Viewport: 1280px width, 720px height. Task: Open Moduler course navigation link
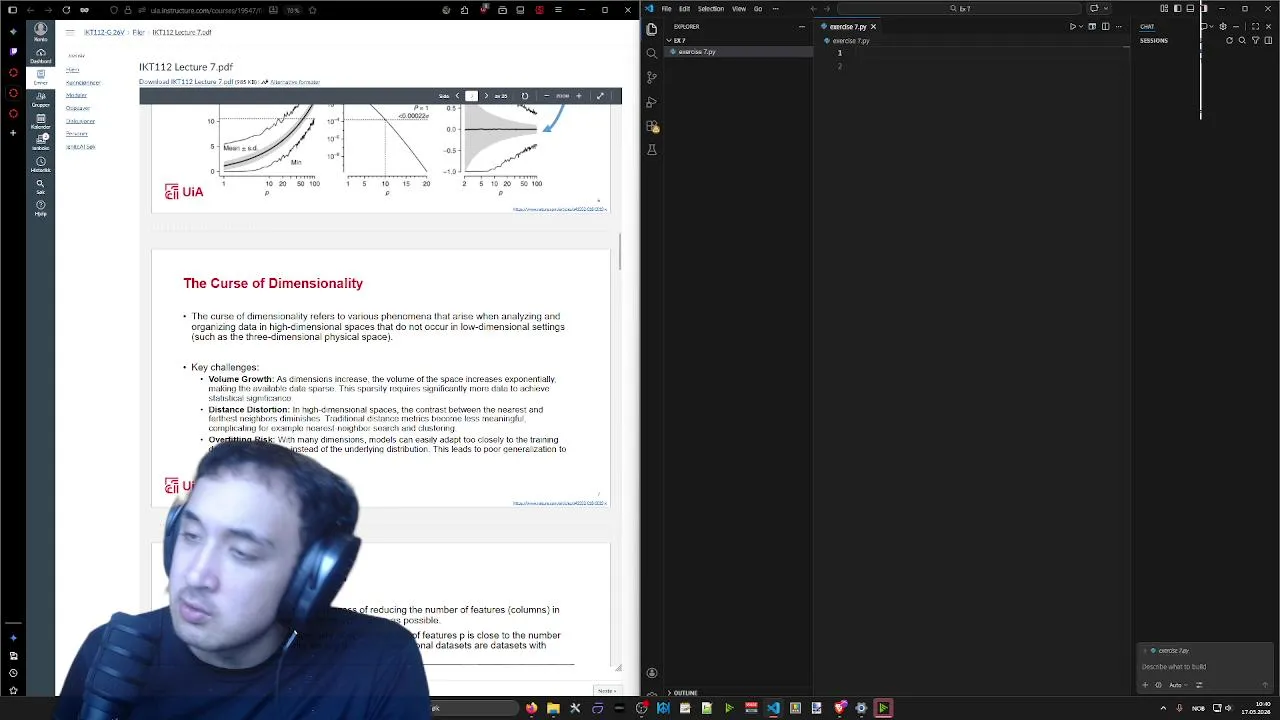click(x=76, y=95)
